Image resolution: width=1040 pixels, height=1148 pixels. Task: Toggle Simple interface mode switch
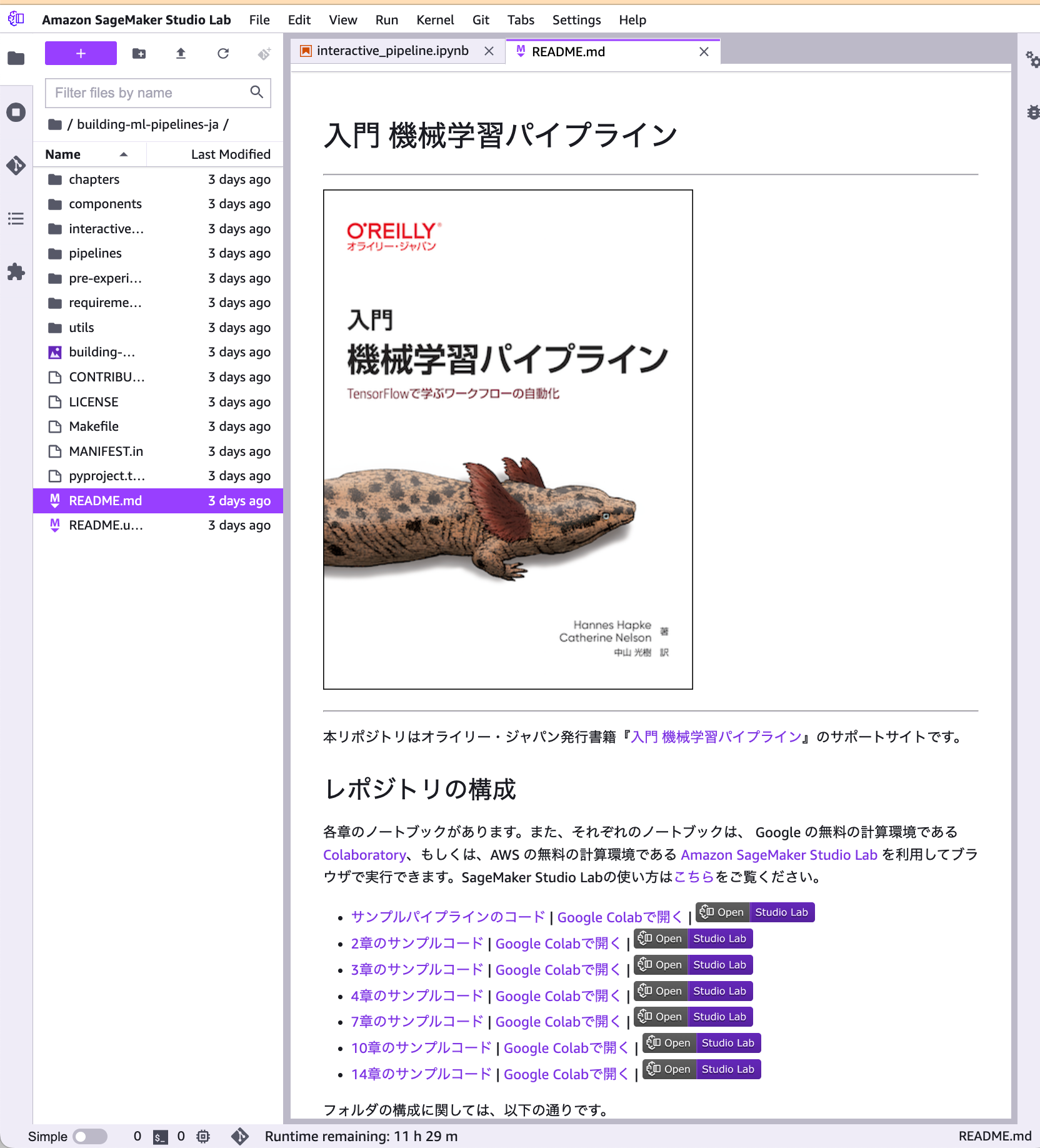click(x=90, y=1137)
